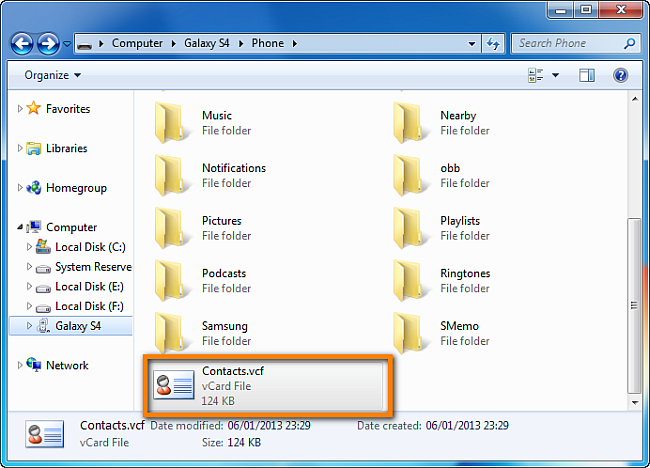This screenshot has width=650, height=468.
Task: Select the SMemo folder icon
Action: [408, 333]
